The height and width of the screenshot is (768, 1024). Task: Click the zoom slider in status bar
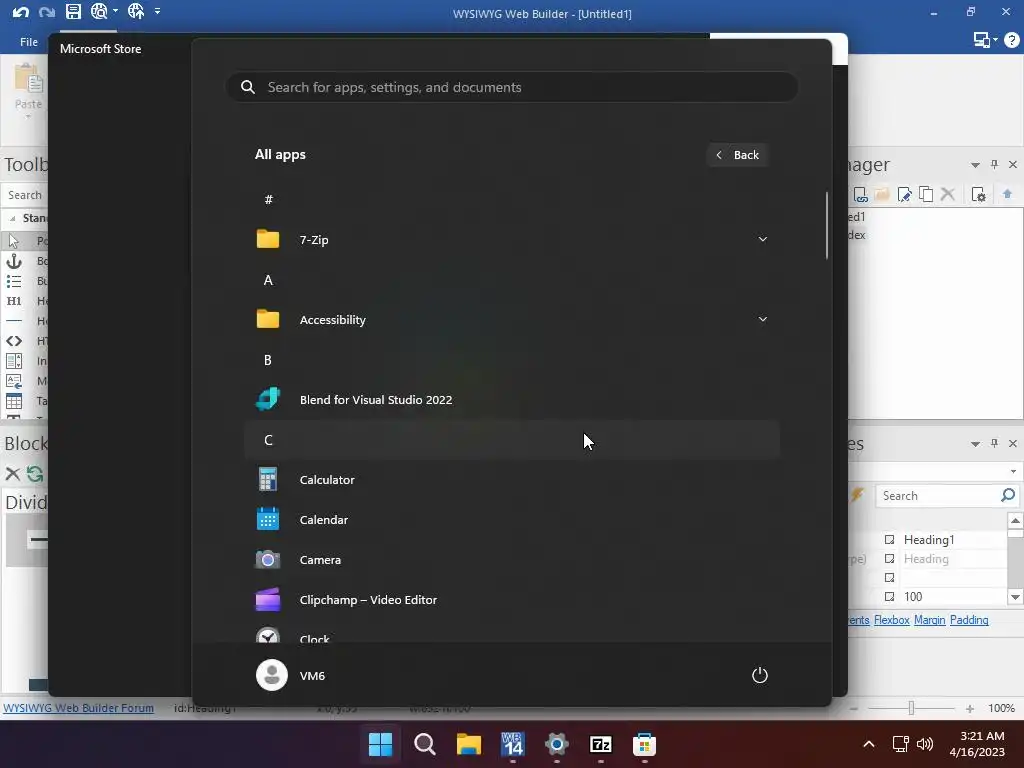[x=912, y=708]
